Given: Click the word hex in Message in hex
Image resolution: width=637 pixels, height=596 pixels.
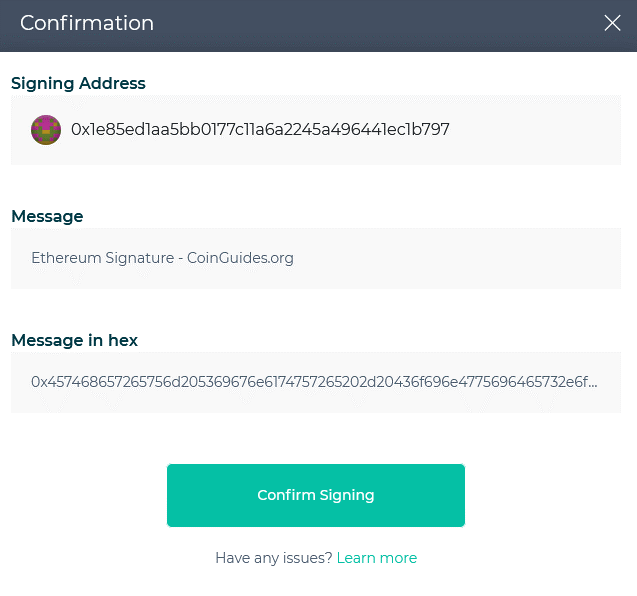Looking at the screenshot, I should pos(123,340).
